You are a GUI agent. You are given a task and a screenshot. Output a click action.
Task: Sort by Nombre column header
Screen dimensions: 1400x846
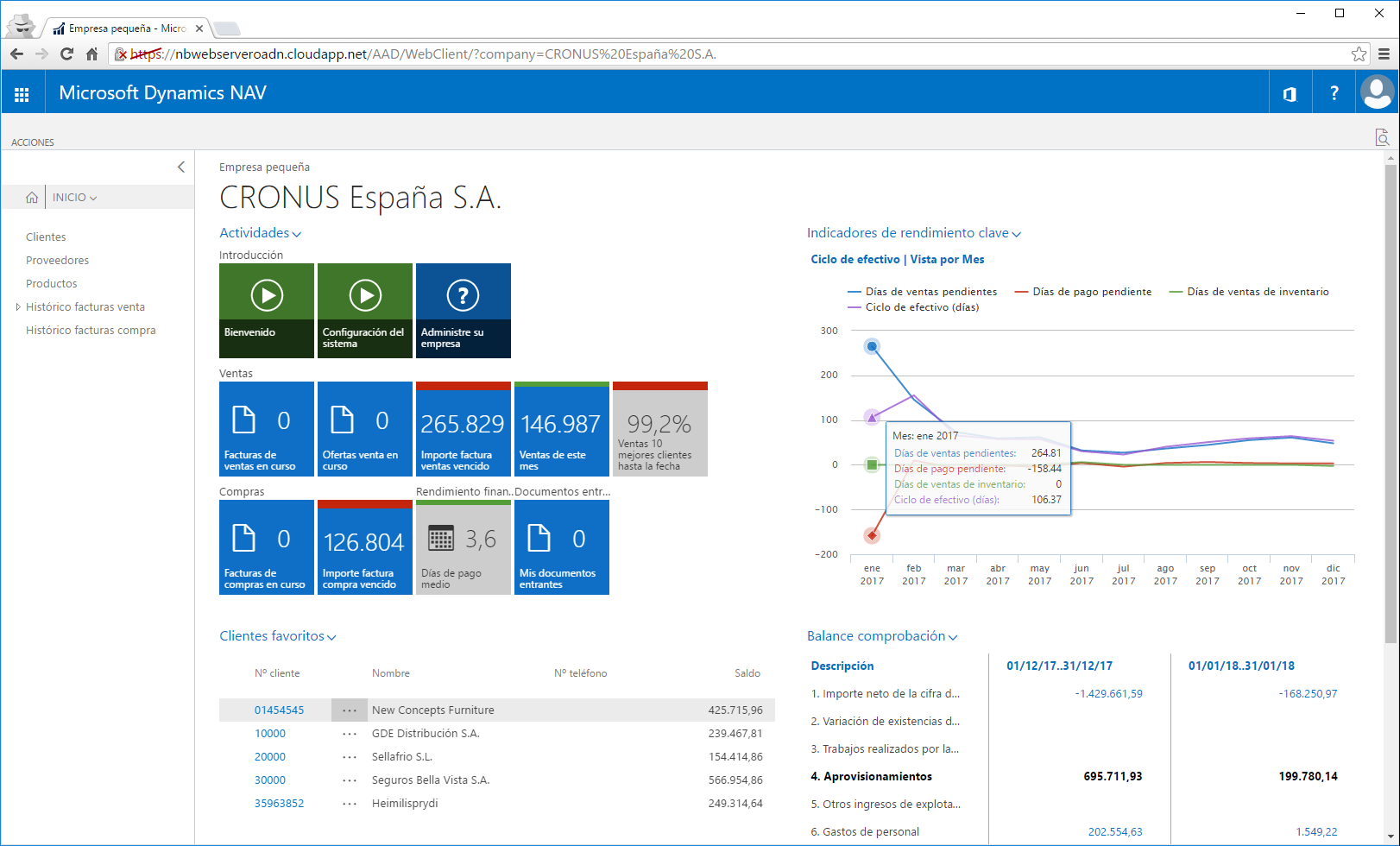[x=391, y=673]
